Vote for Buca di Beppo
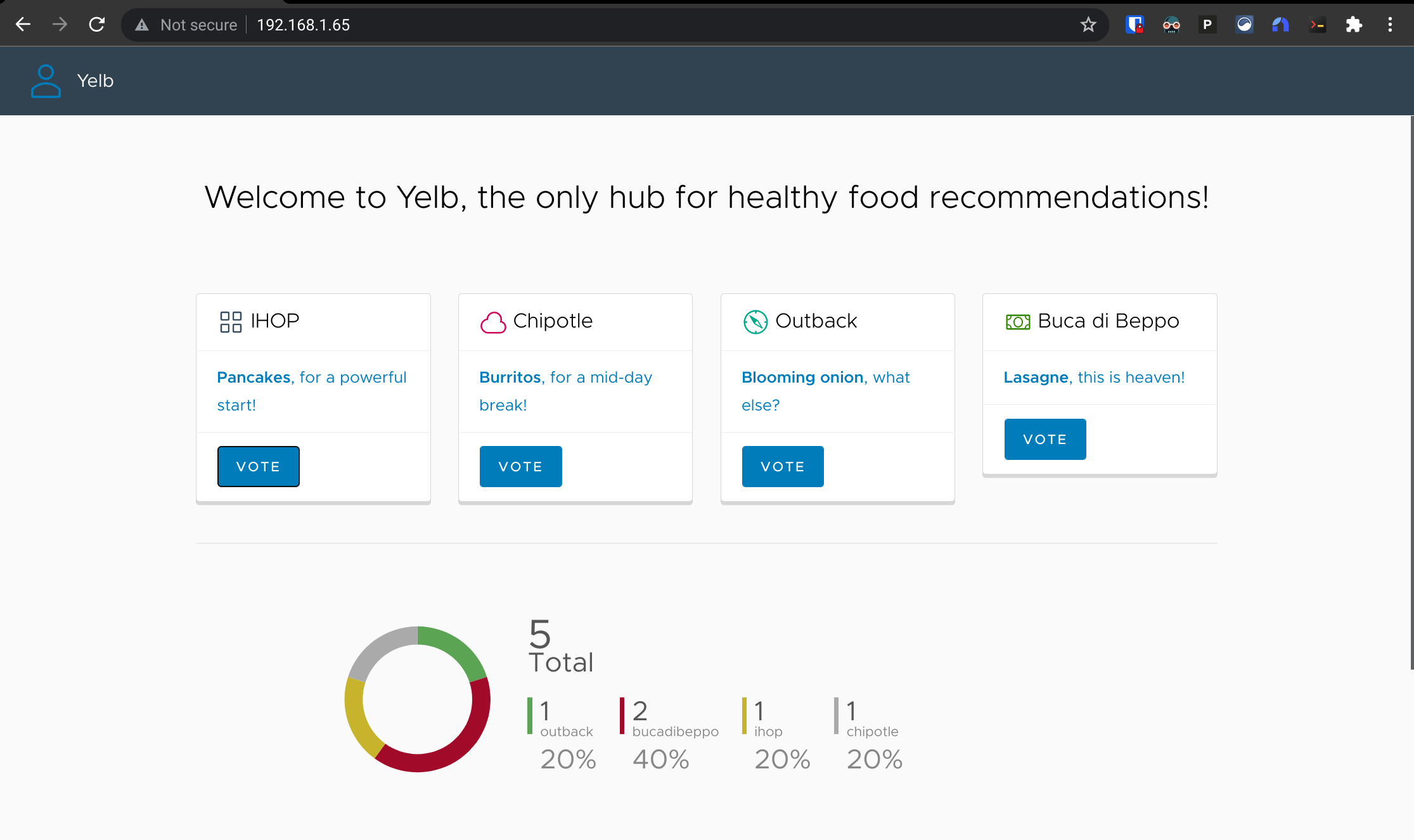Image resolution: width=1414 pixels, height=840 pixels. [1044, 440]
